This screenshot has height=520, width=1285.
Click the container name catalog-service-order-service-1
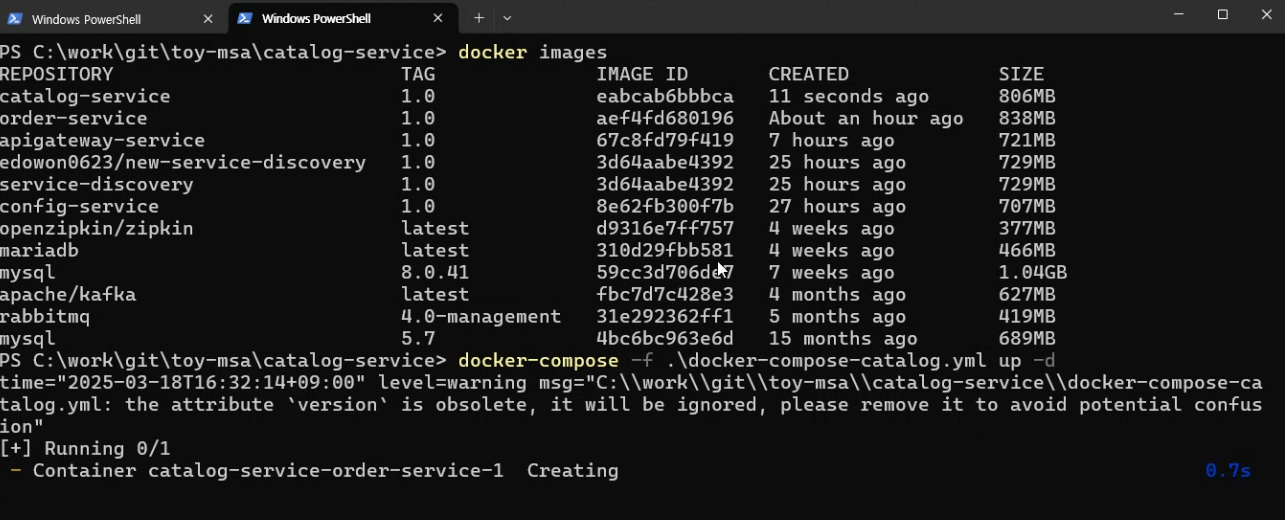(326, 471)
